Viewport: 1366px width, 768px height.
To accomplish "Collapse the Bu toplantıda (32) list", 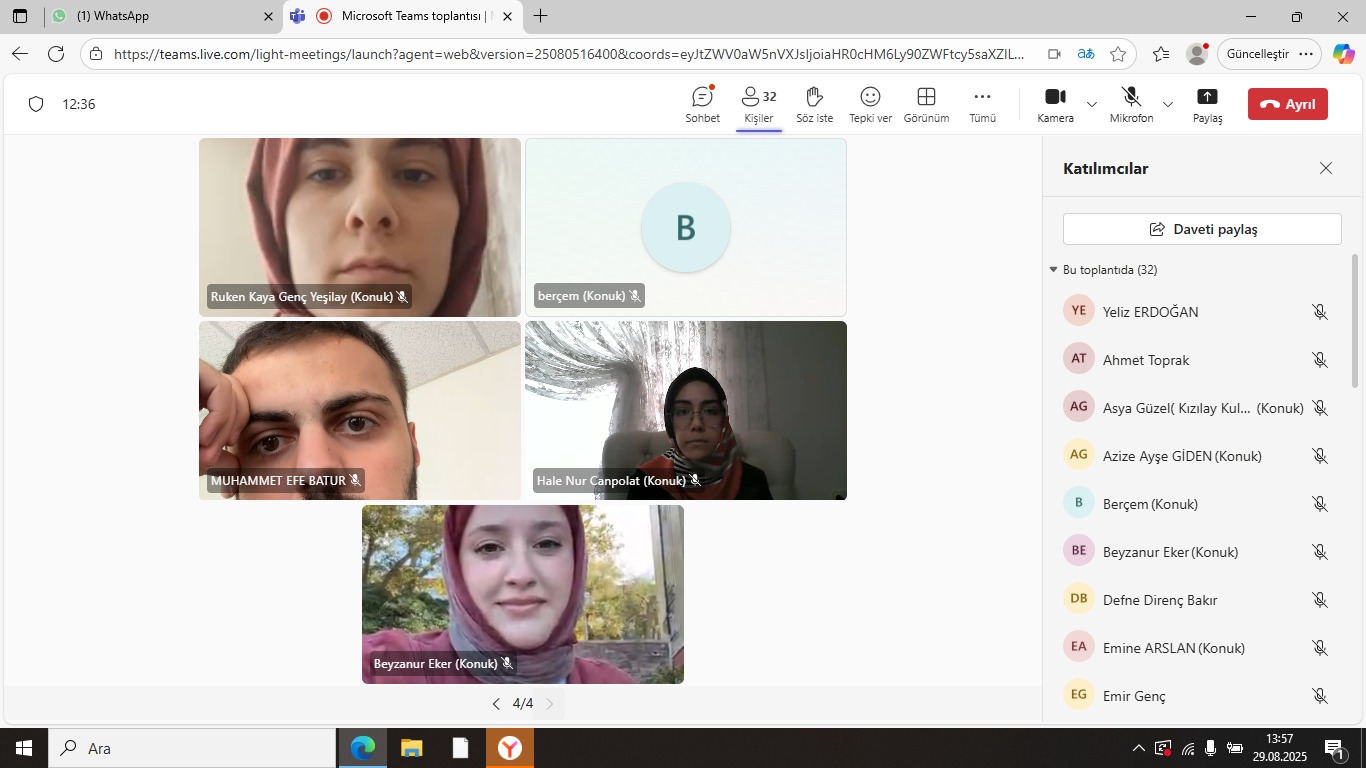I will [x=1053, y=270].
